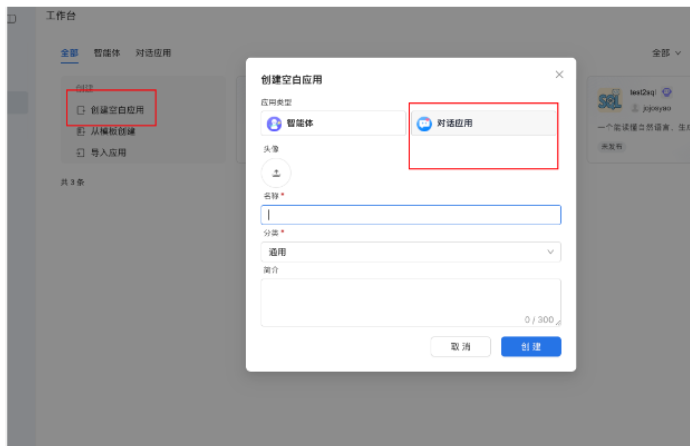Click the 共 3 条 count text

[72, 182]
